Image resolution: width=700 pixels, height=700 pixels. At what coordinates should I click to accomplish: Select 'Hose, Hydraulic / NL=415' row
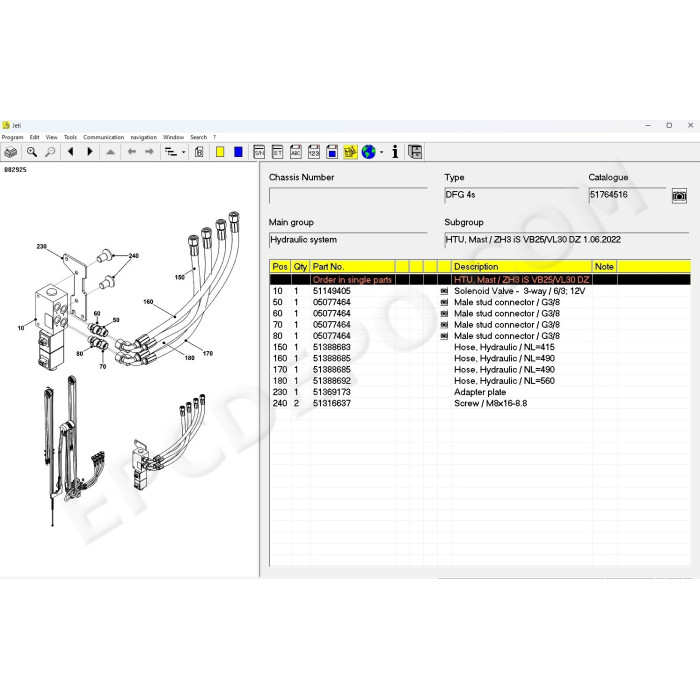[x=480, y=347]
